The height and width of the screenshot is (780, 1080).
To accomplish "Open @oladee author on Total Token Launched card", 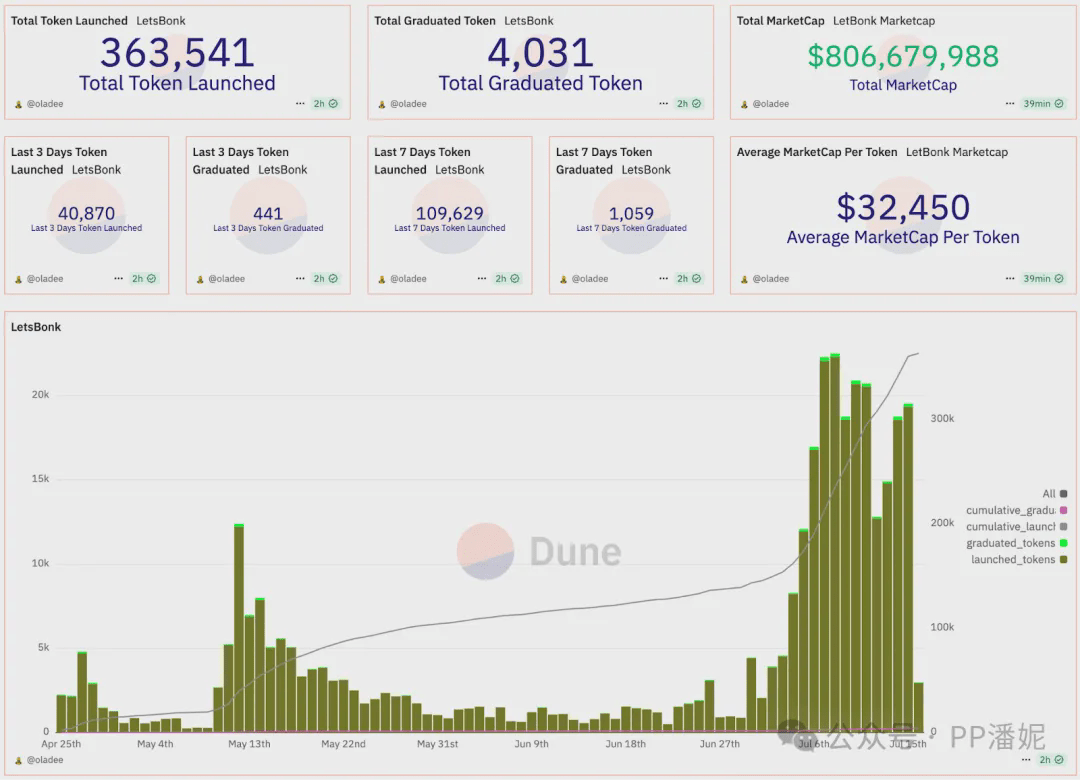I will [45, 104].
